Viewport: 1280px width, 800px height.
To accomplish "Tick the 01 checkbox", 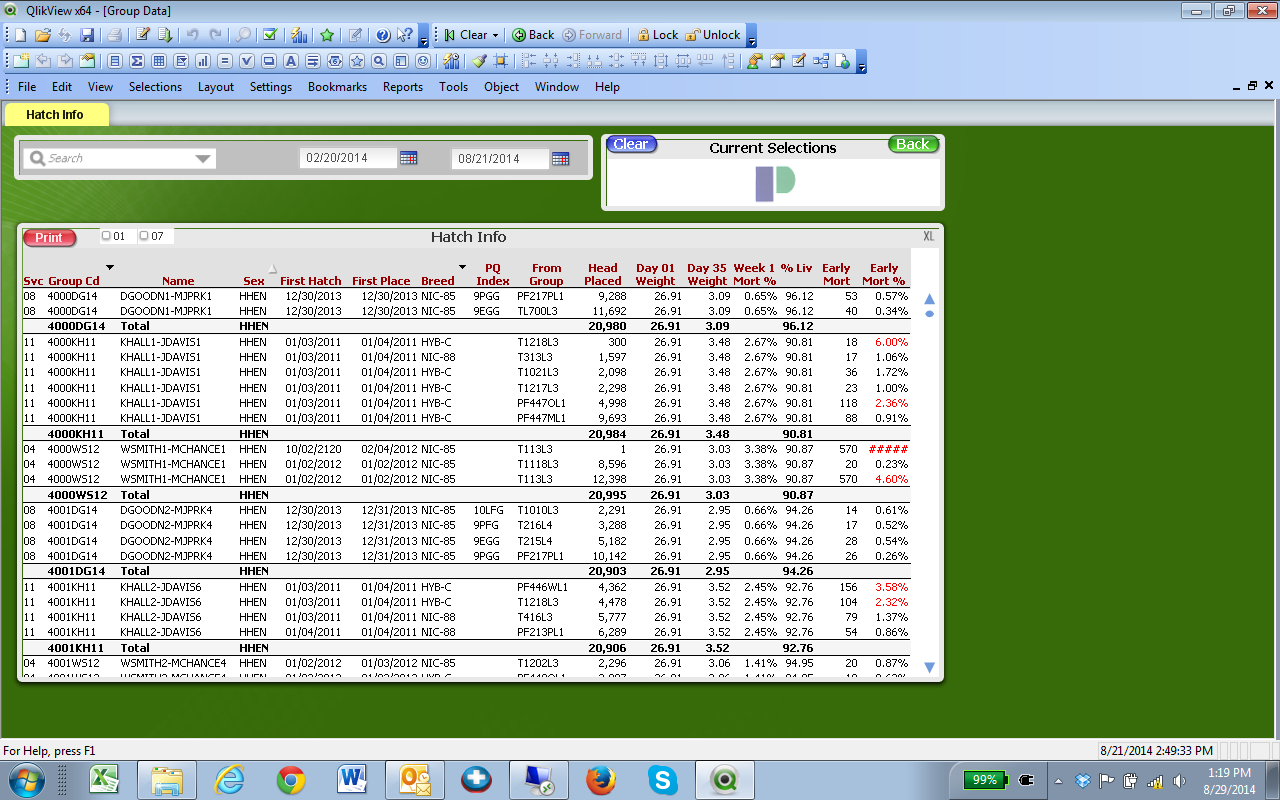I will pos(106,236).
